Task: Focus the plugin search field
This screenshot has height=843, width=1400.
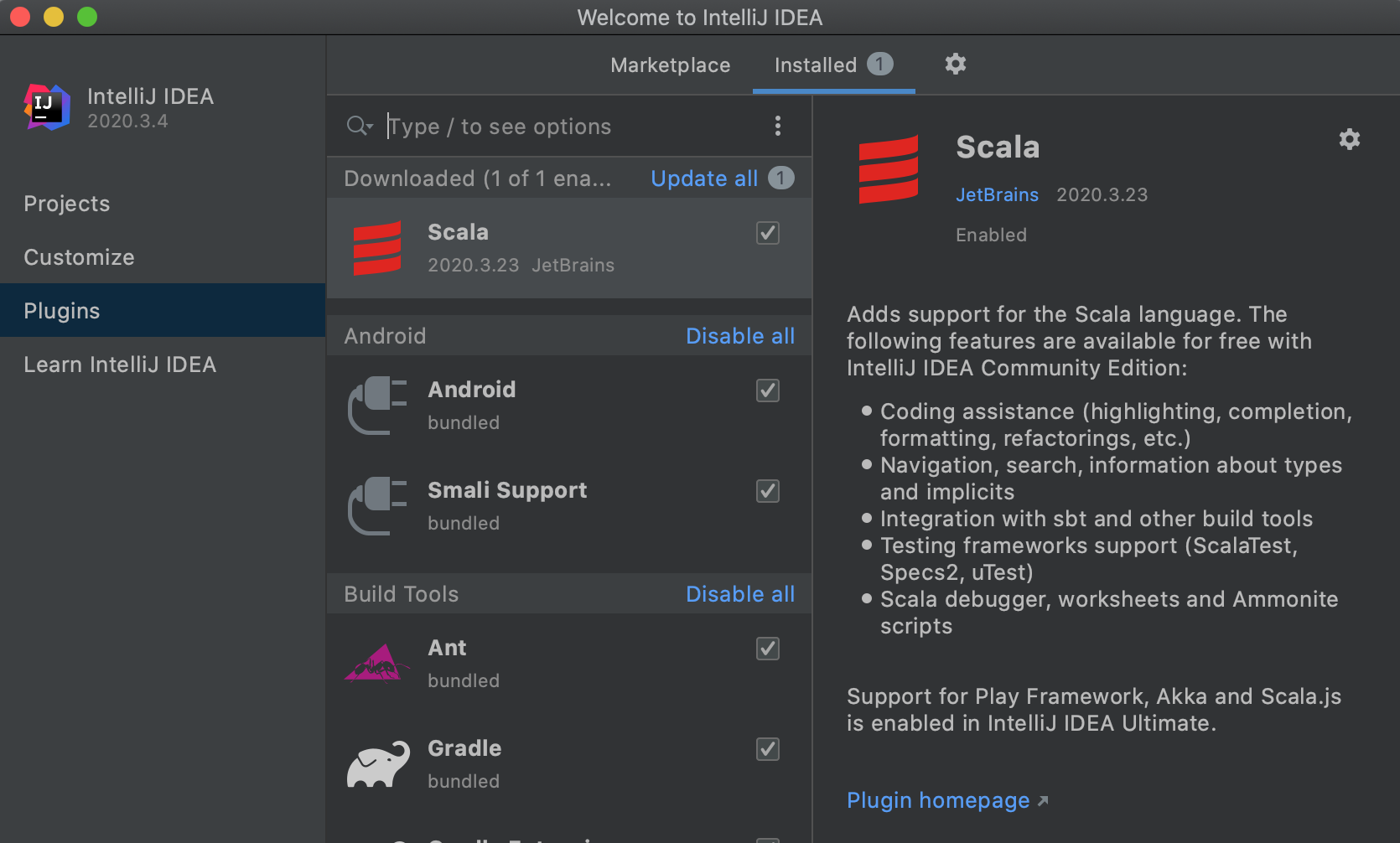Action: pyautogui.click(x=570, y=126)
